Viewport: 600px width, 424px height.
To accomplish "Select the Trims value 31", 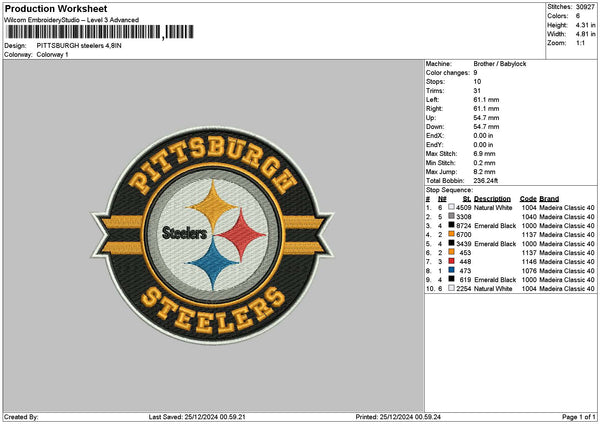I will 477,91.
